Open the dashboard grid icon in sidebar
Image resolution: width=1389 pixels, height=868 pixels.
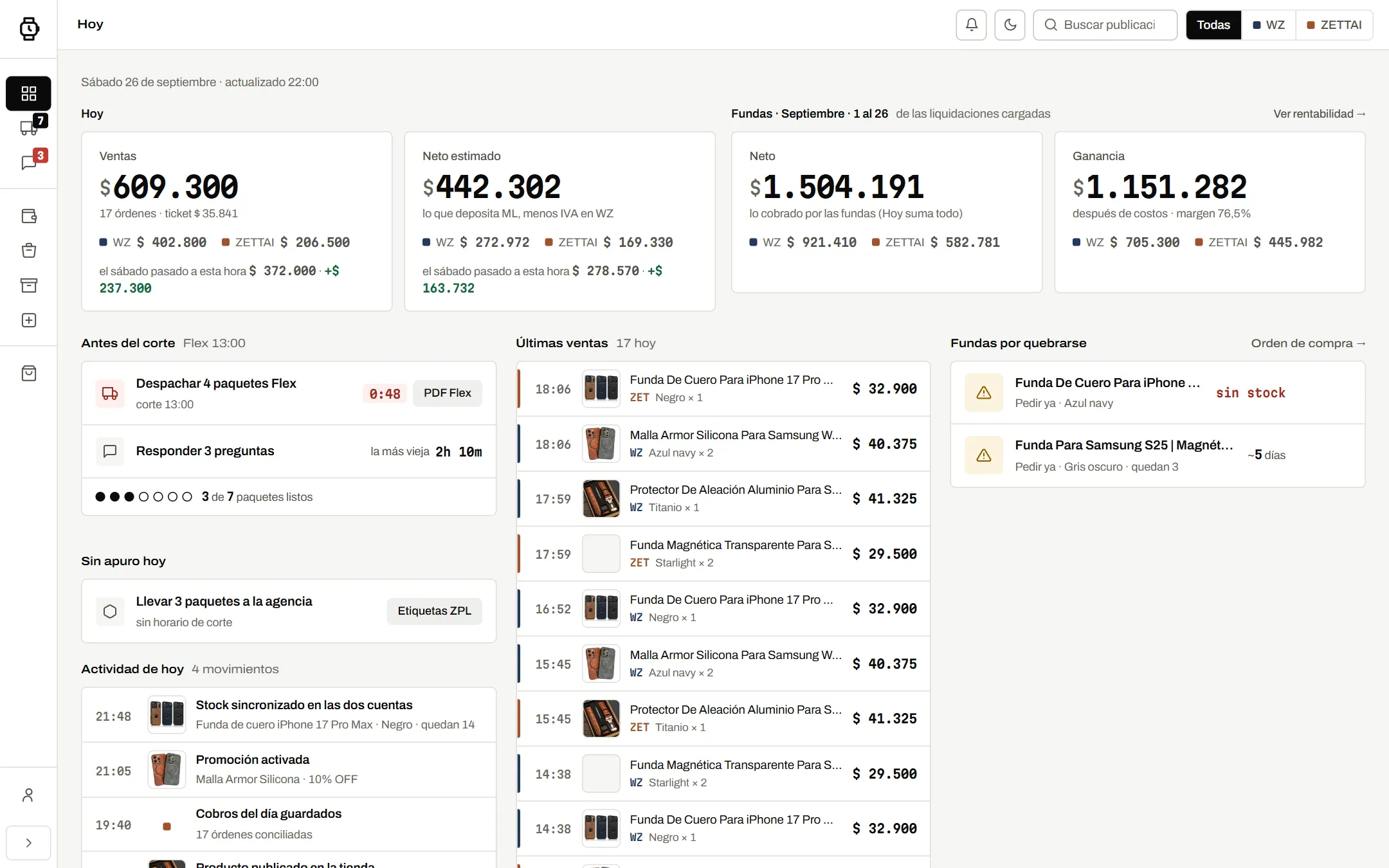pyautogui.click(x=28, y=94)
